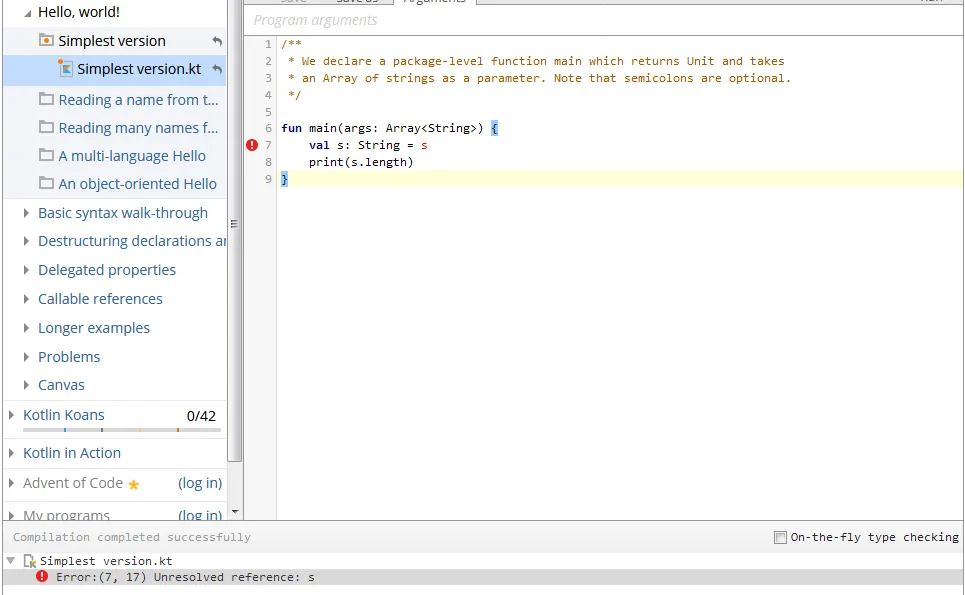Screen dimensions: 965x595
Task: Click the Compilation completed successfully status text
Action: (132, 537)
